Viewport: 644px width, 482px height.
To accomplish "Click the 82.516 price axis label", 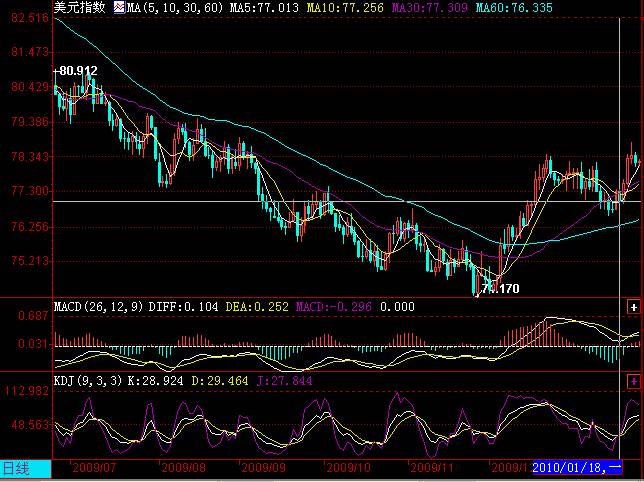I will (x=30, y=18).
